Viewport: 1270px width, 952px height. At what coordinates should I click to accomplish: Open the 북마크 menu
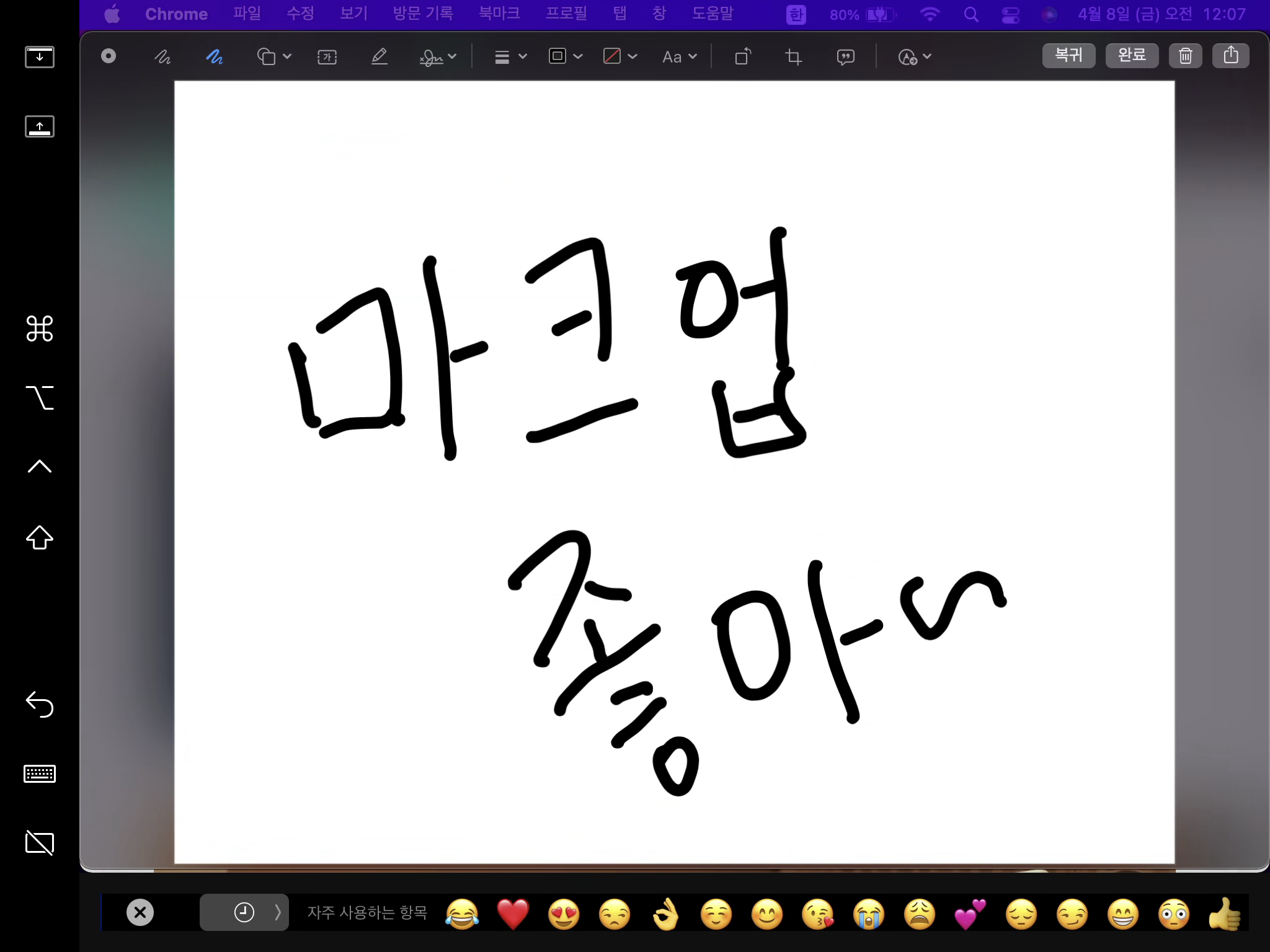(x=499, y=14)
